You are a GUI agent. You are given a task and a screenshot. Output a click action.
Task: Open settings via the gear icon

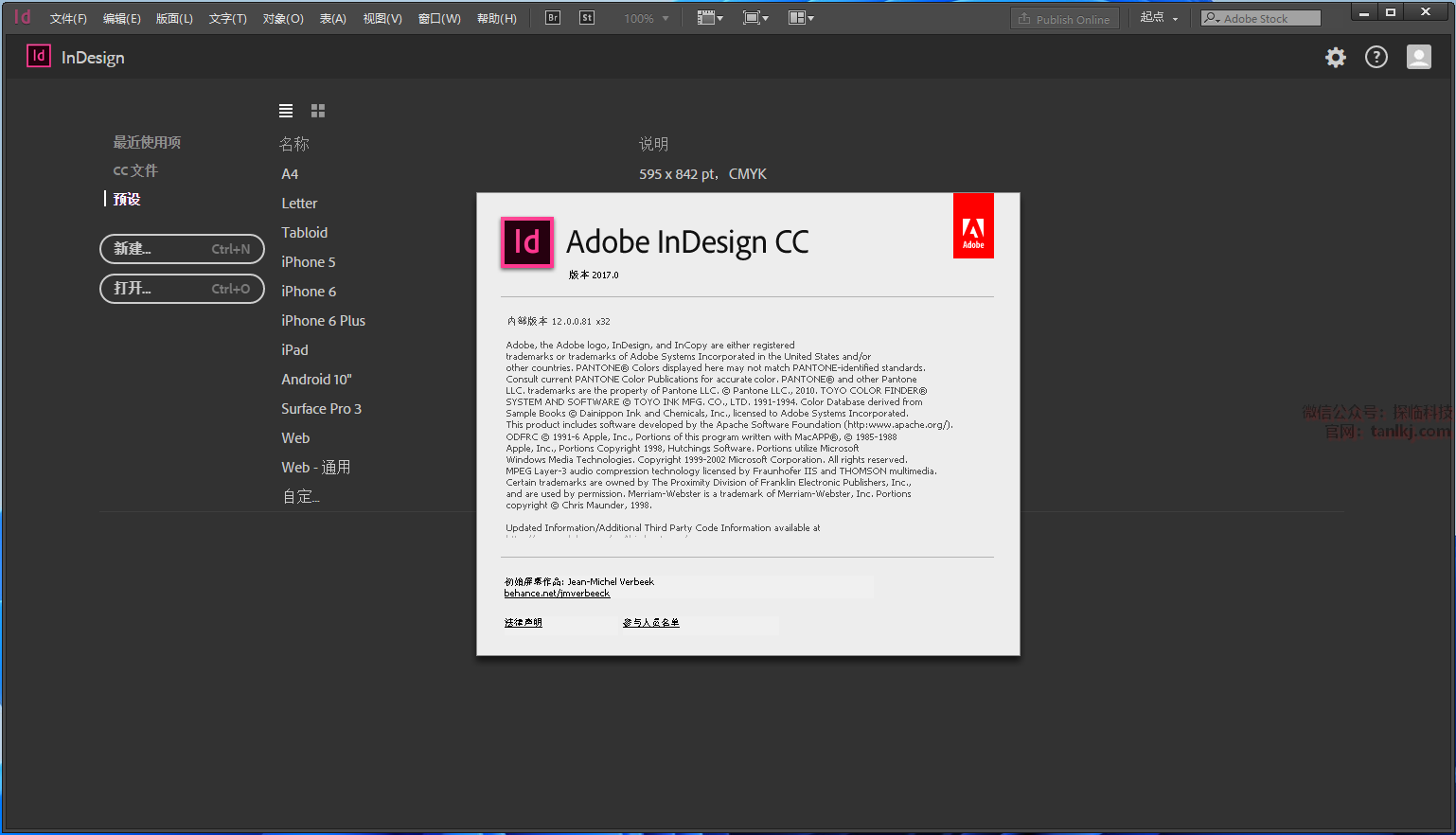pyautogui.click(x=1335, y=58)
